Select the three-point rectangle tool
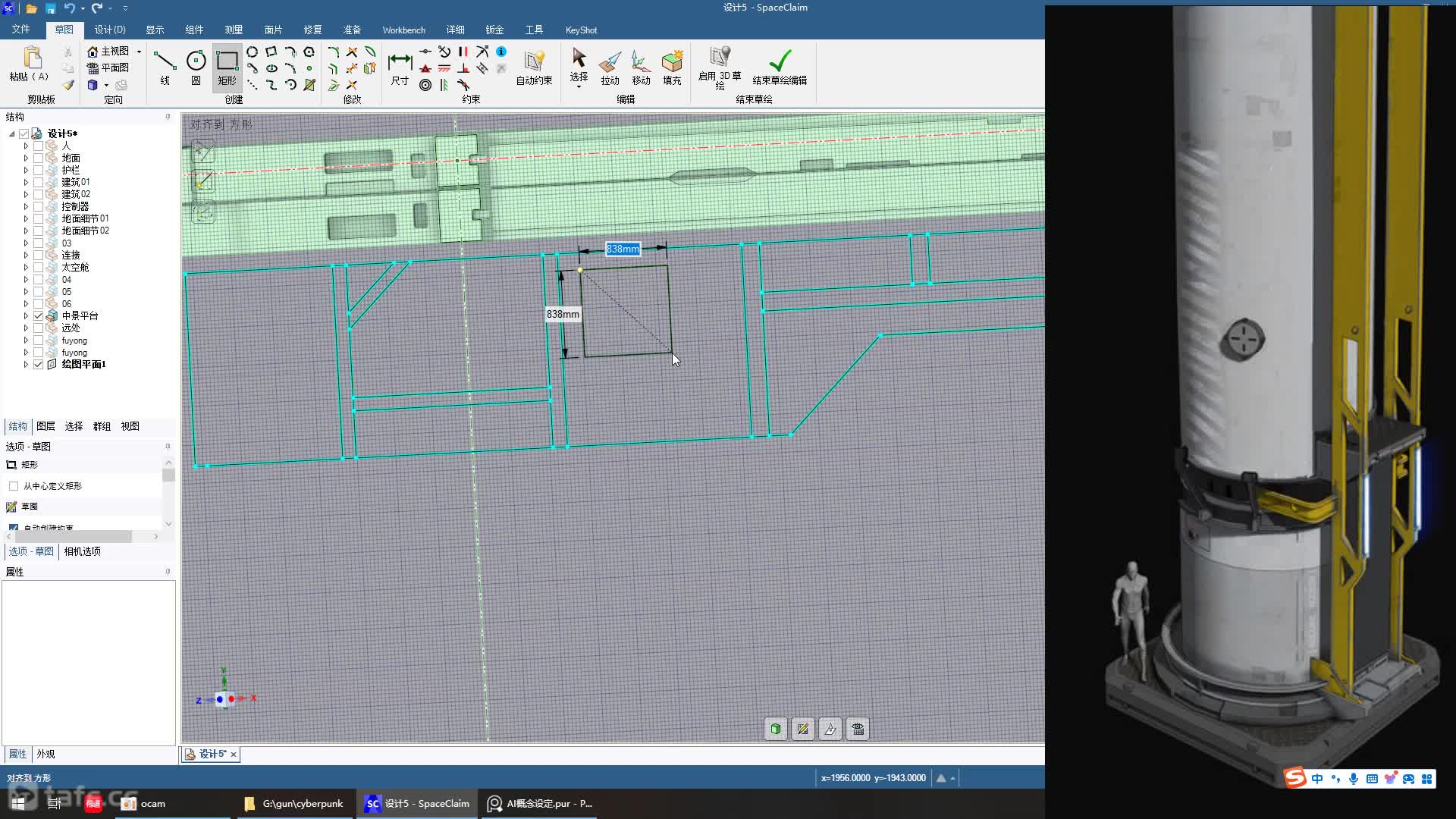The image size is (1456, 819). tap(271, 52)
